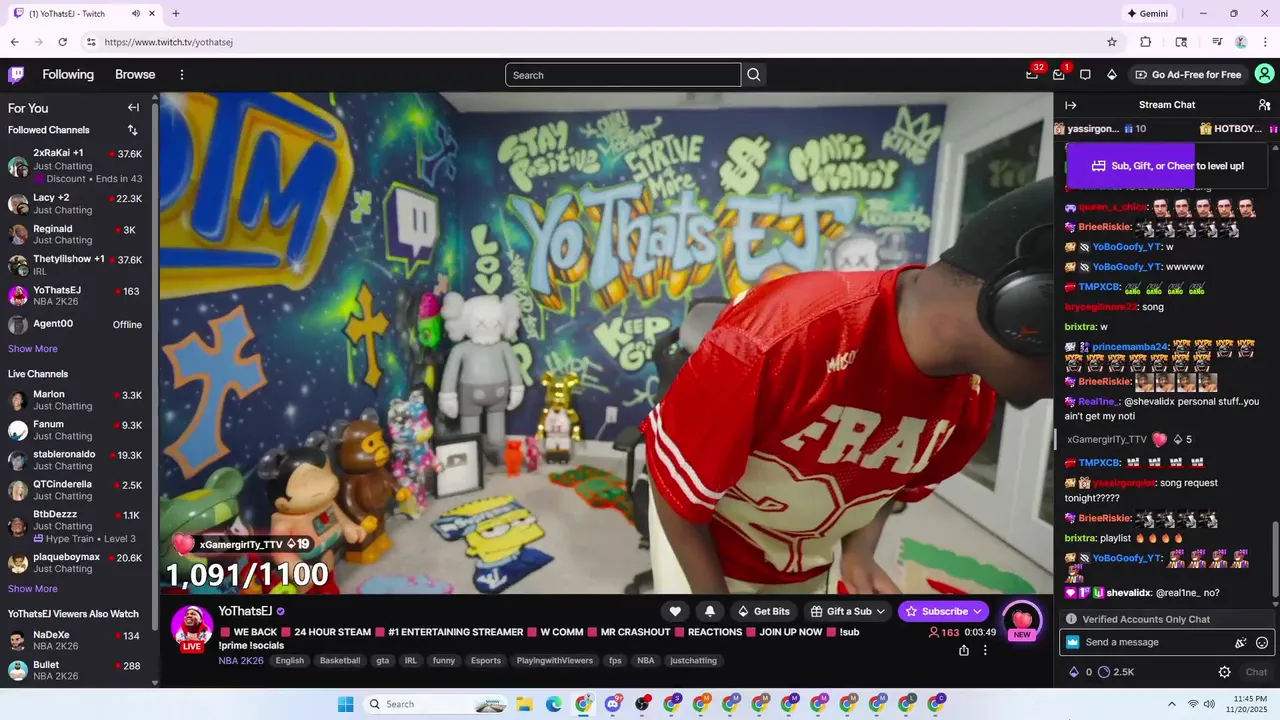Open the YoThatsEJ channel name link
This screenshot has height=720, width=1280.
point(245,611)
